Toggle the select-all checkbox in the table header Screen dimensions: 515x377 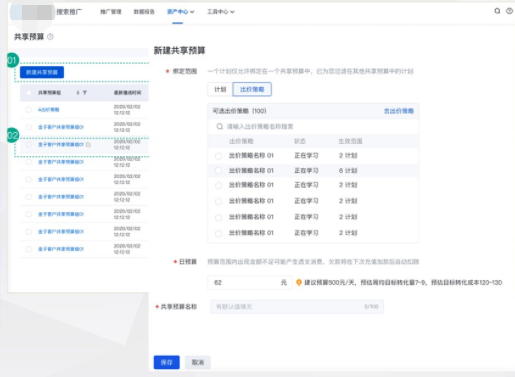[x=29, y=93]
